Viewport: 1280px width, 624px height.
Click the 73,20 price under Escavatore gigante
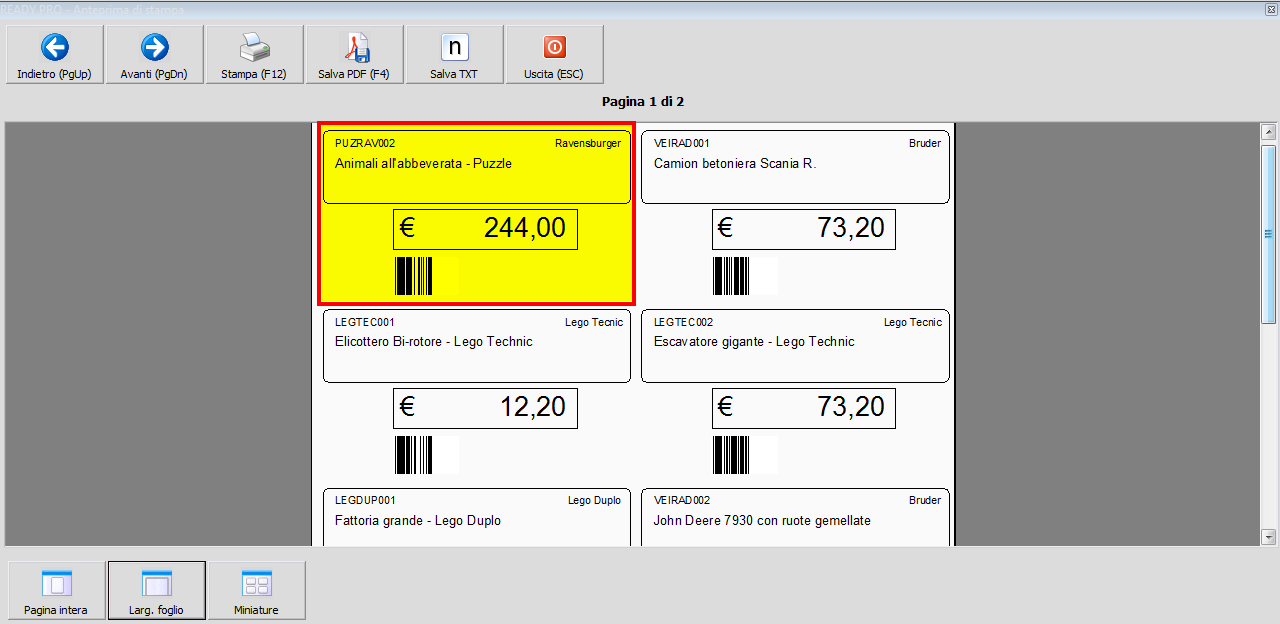click(804, 408)
